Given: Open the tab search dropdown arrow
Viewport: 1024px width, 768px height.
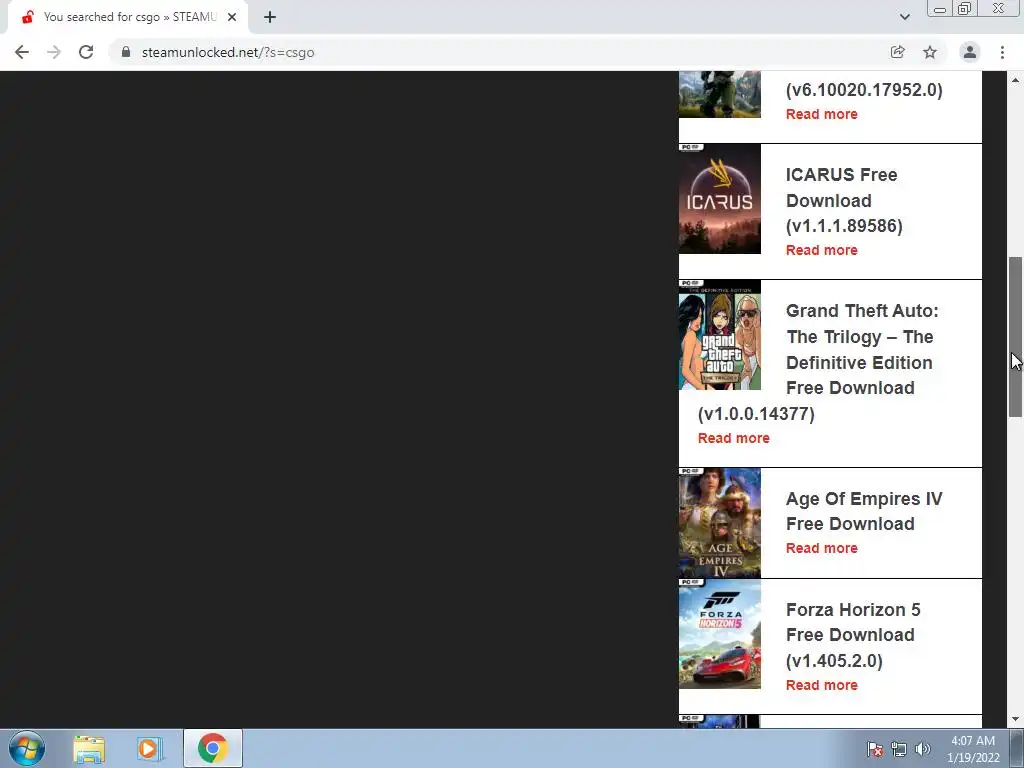Looking at the screenshot, I should point(904,17).
